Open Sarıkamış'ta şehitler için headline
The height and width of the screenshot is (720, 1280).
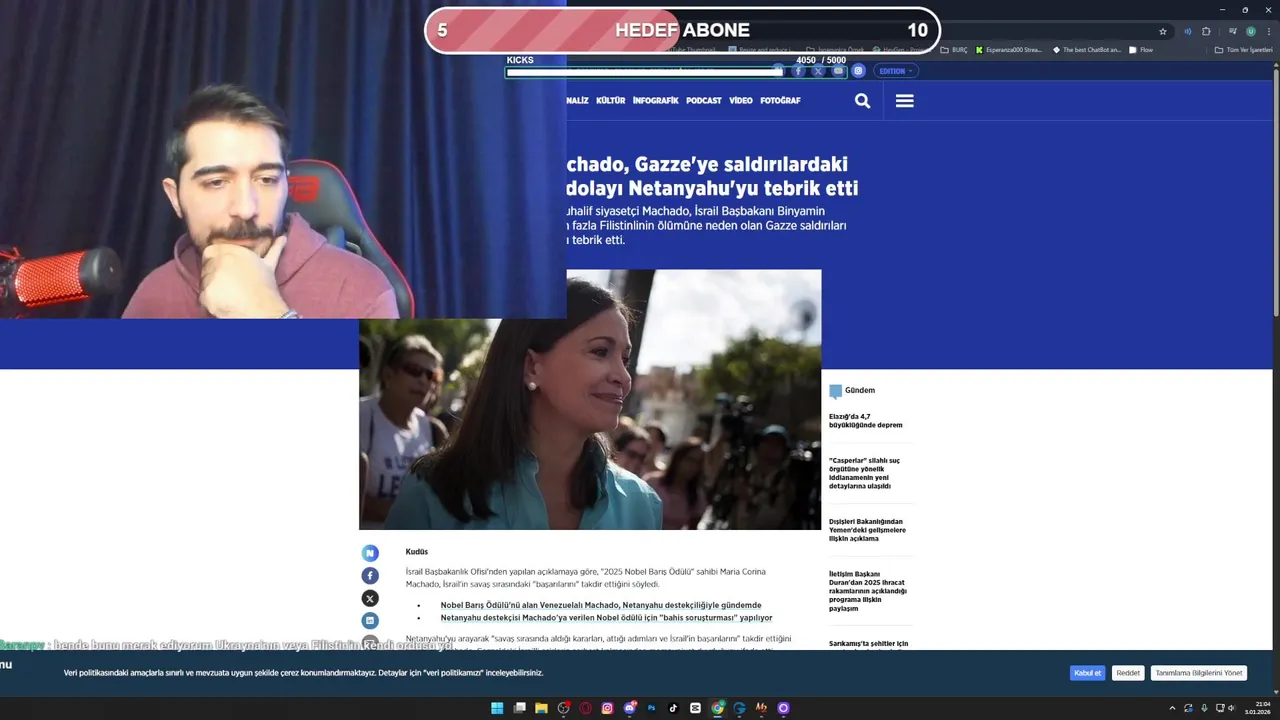(868, 644)
